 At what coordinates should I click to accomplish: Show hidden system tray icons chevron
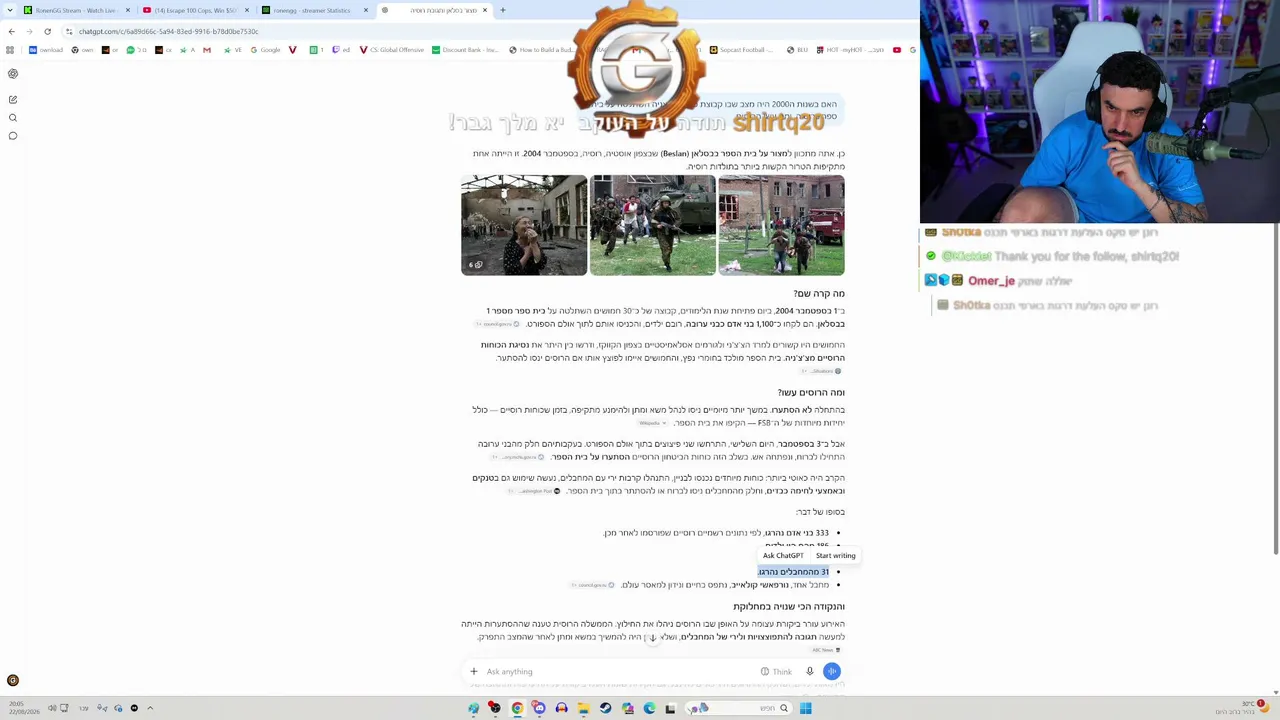(x=150, y=708)
